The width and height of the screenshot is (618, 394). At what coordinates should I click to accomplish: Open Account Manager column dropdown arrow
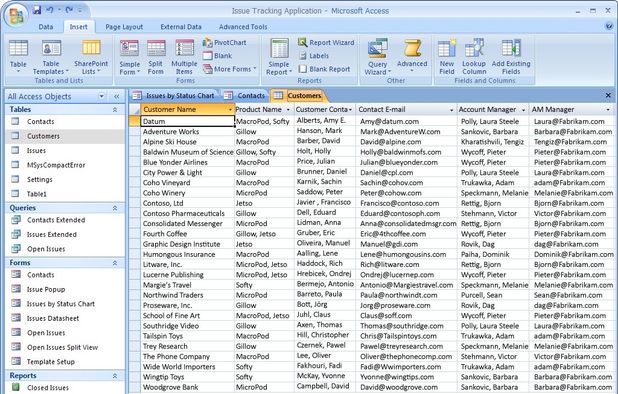523,110
